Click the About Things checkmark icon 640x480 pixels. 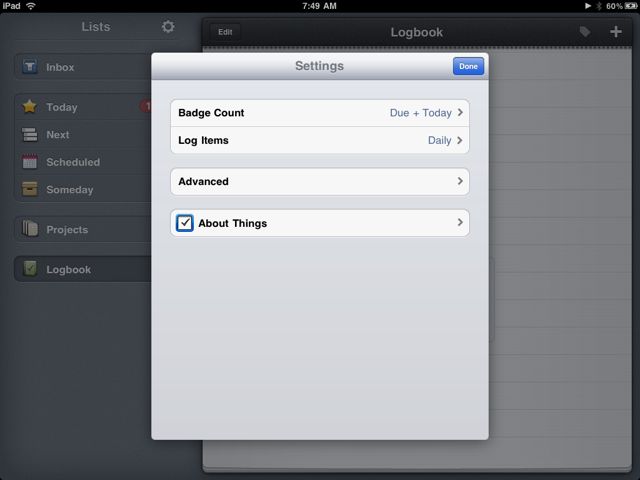tap(184, 223)
